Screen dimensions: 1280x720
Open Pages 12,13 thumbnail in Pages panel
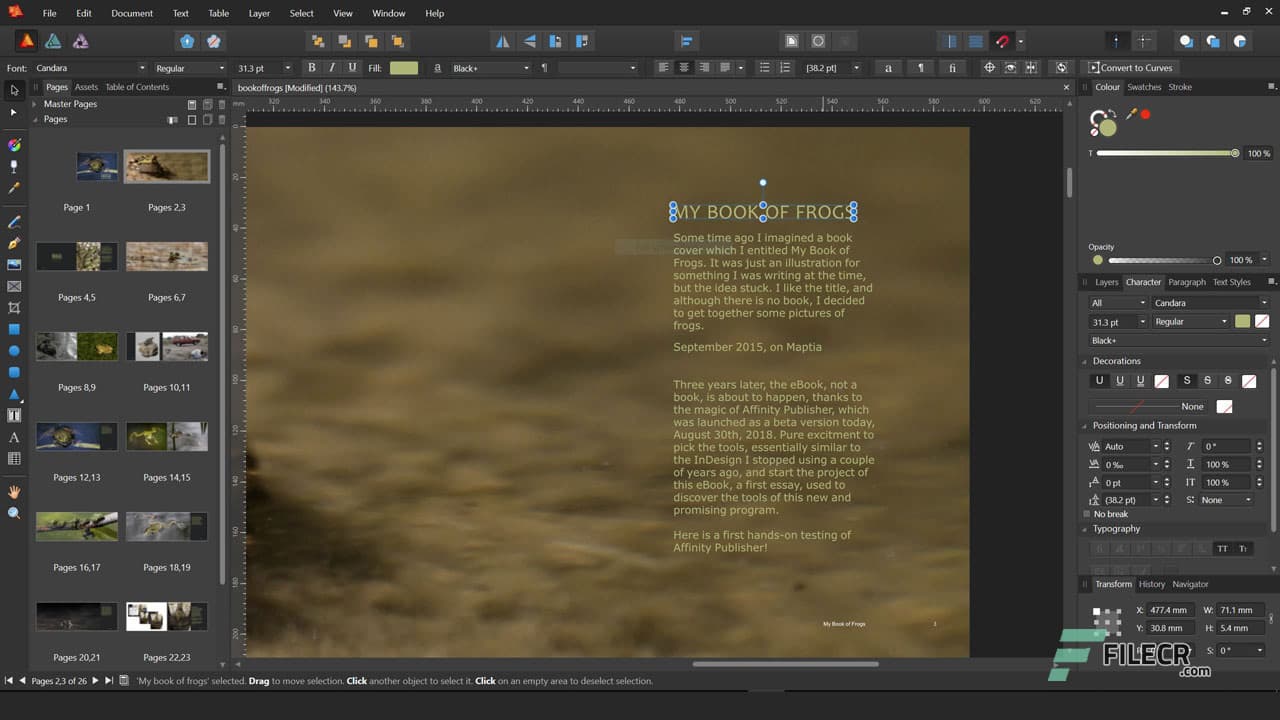[x=77, y=436]
